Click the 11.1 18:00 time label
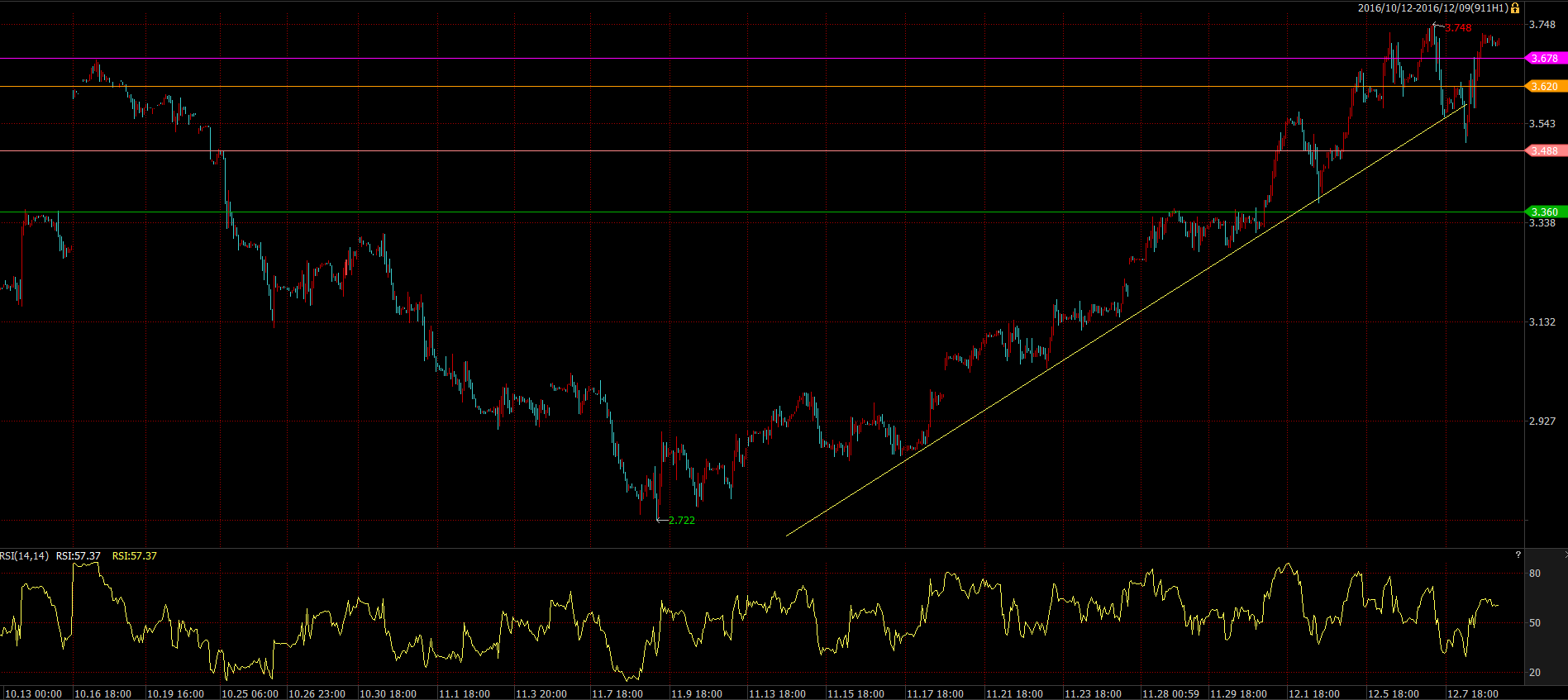The width and height of the screenshot is (1568, 700). point(465,694)
